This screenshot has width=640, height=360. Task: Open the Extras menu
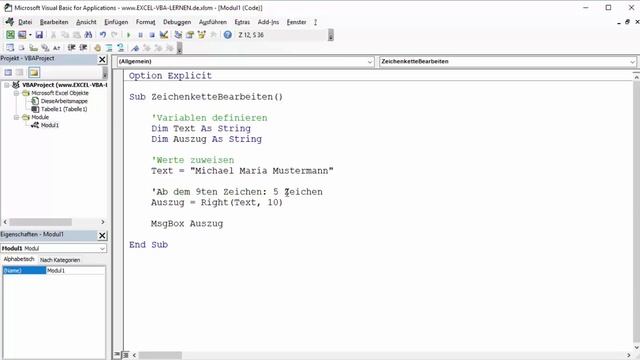tap(242, 22)
